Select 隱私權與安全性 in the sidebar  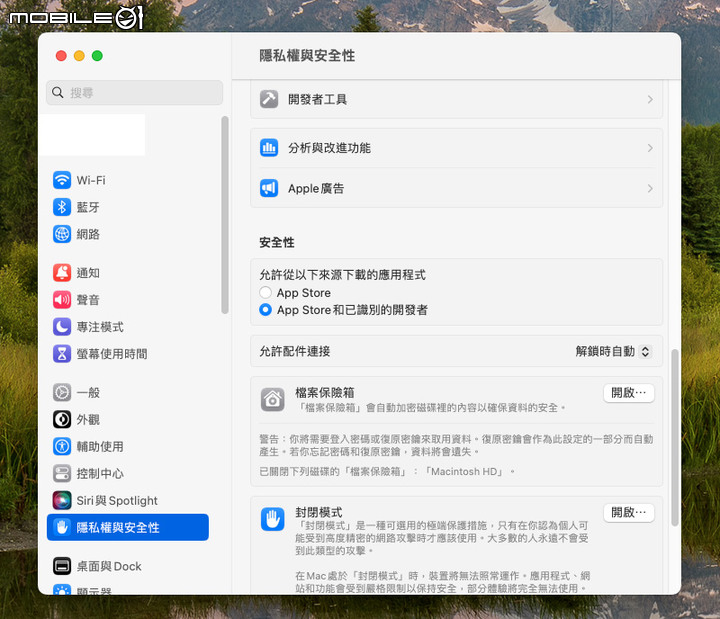click(x=128, y=527)
